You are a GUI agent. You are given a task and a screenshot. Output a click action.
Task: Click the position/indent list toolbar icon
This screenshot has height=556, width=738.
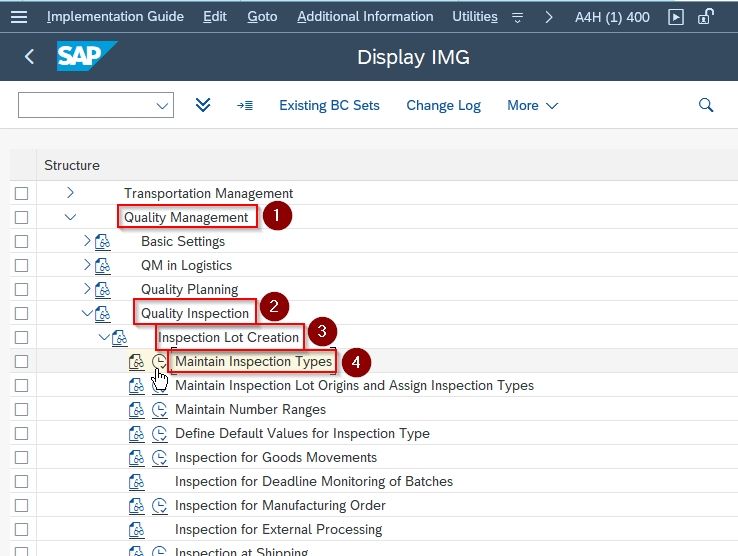tap(245, 105)
